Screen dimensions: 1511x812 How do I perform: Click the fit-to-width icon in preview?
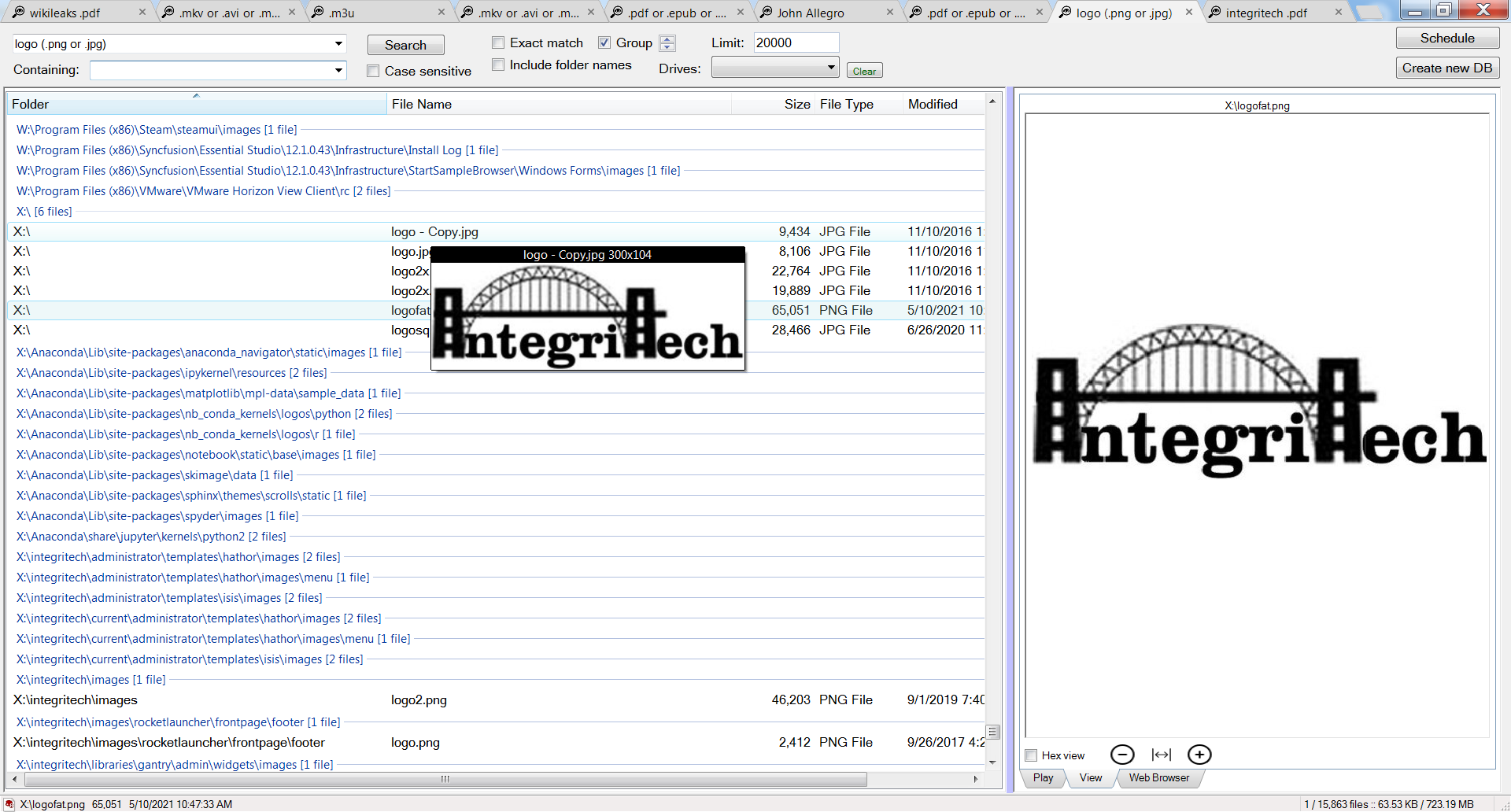tap(1162, 755)
